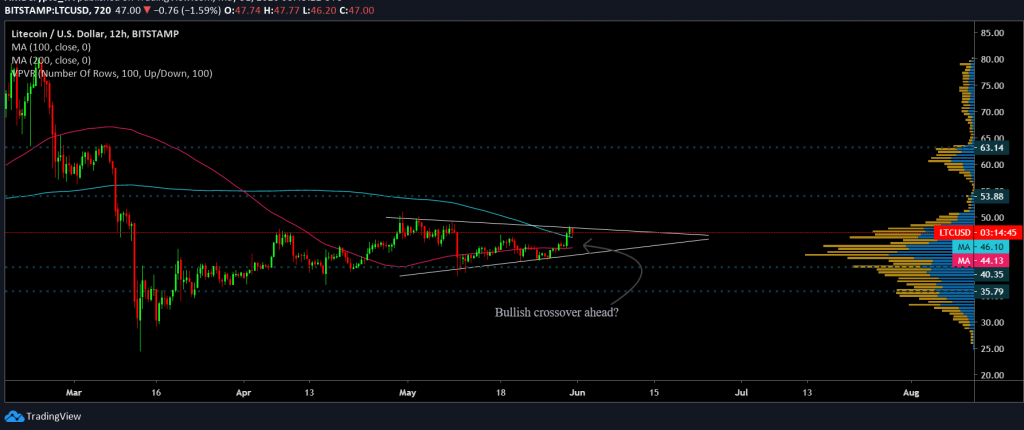Click the 'MA (200, close, 0)' indicator label

click(50, 60)
